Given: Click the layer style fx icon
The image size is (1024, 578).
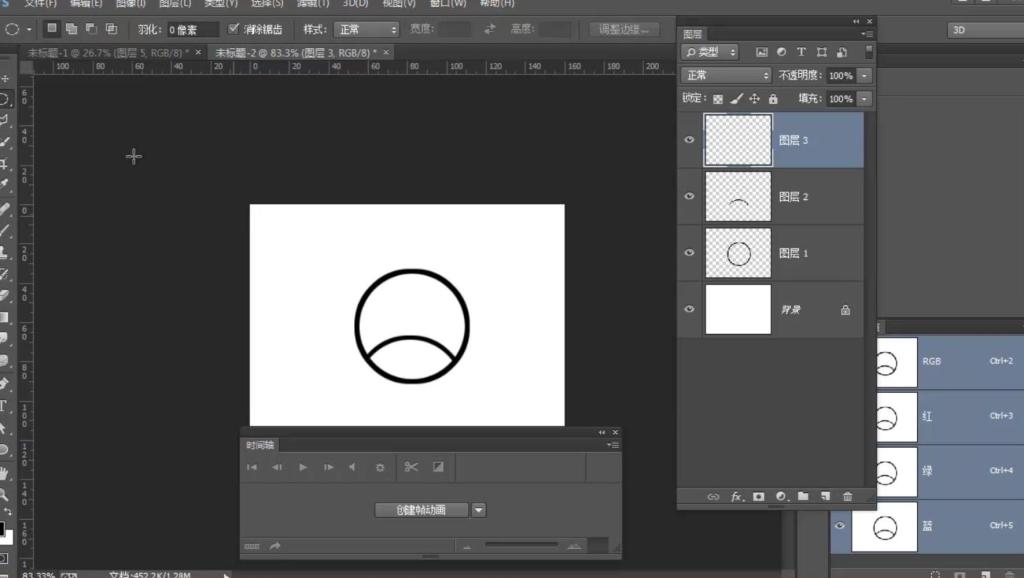Looking at the screenshot, I should [x=736, y=497].
